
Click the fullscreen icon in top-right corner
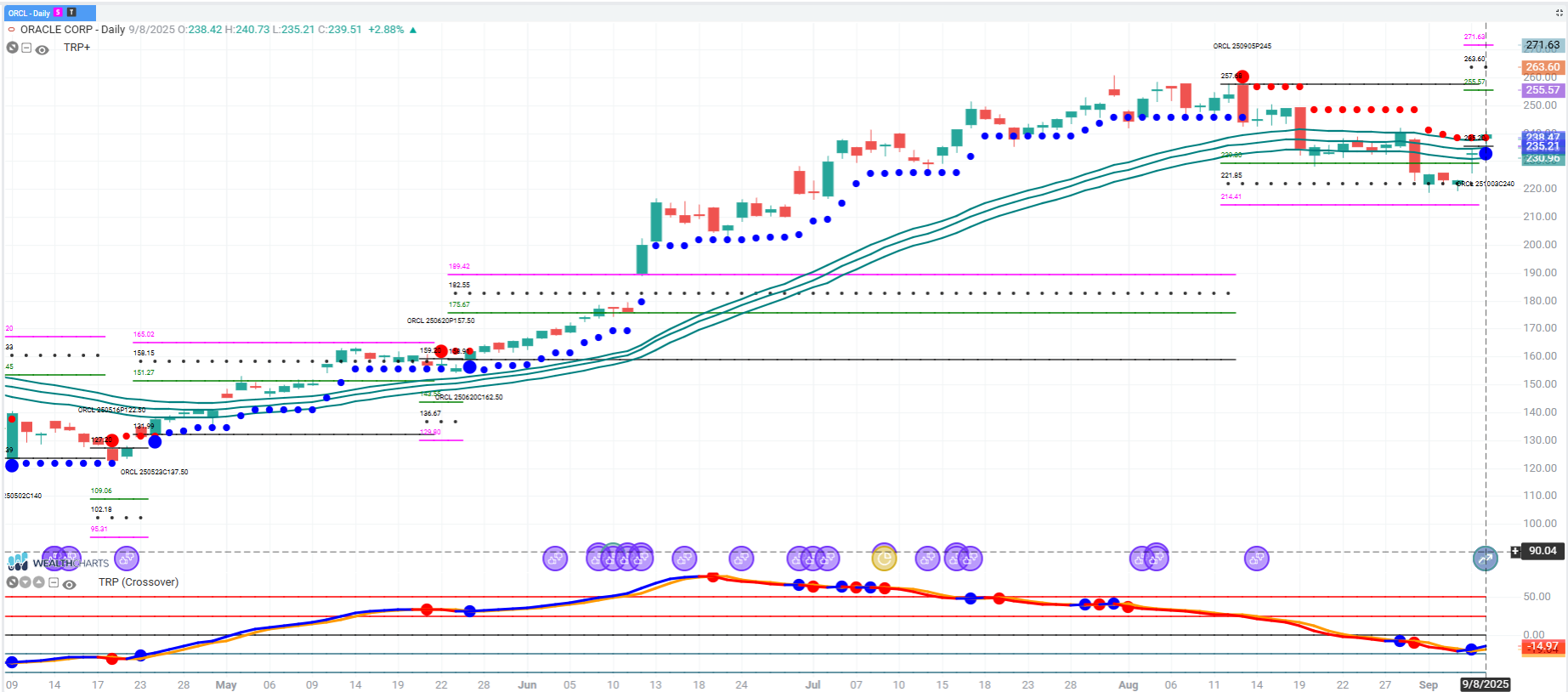coord(1560,13)
